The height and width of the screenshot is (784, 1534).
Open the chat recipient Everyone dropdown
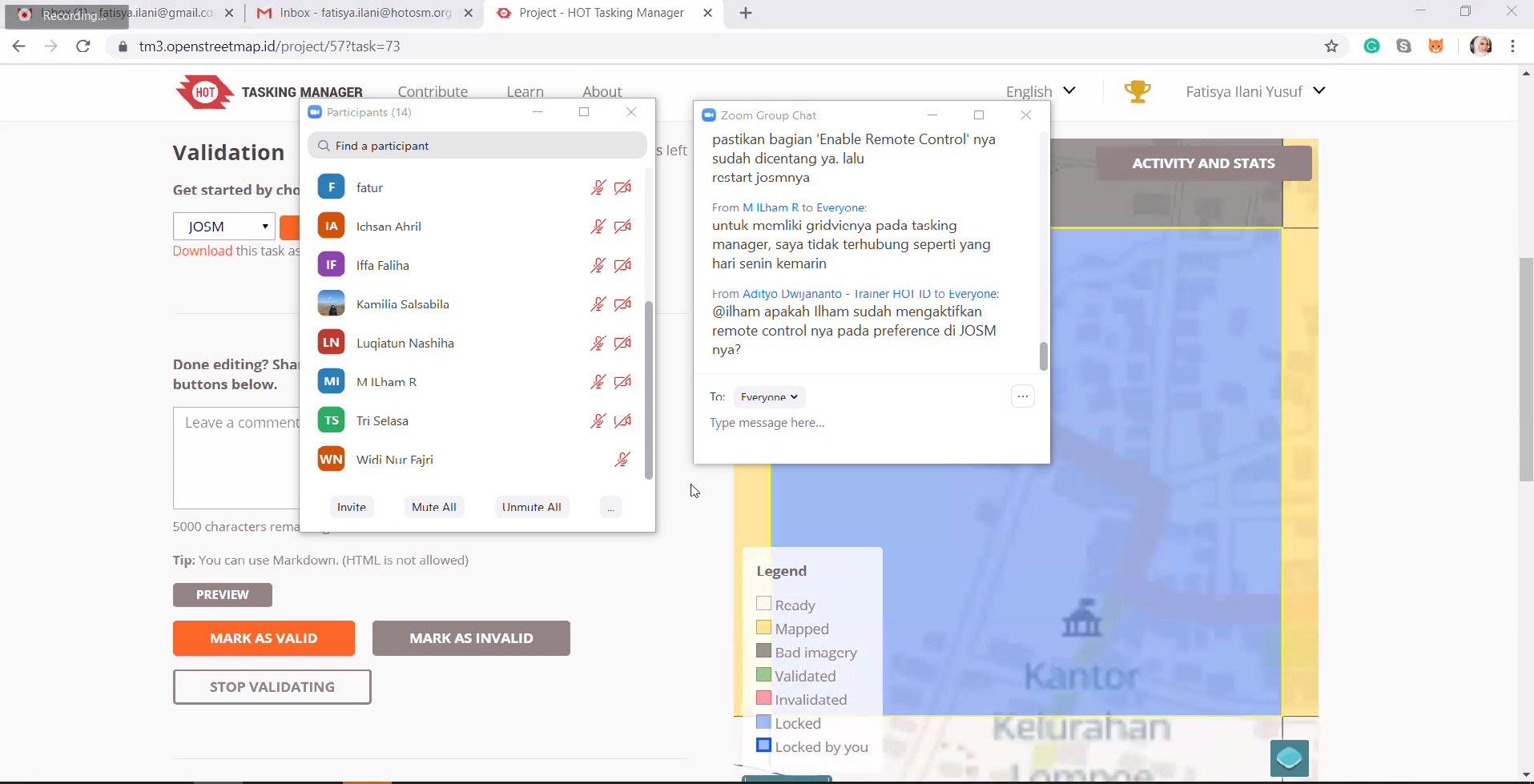769,397
